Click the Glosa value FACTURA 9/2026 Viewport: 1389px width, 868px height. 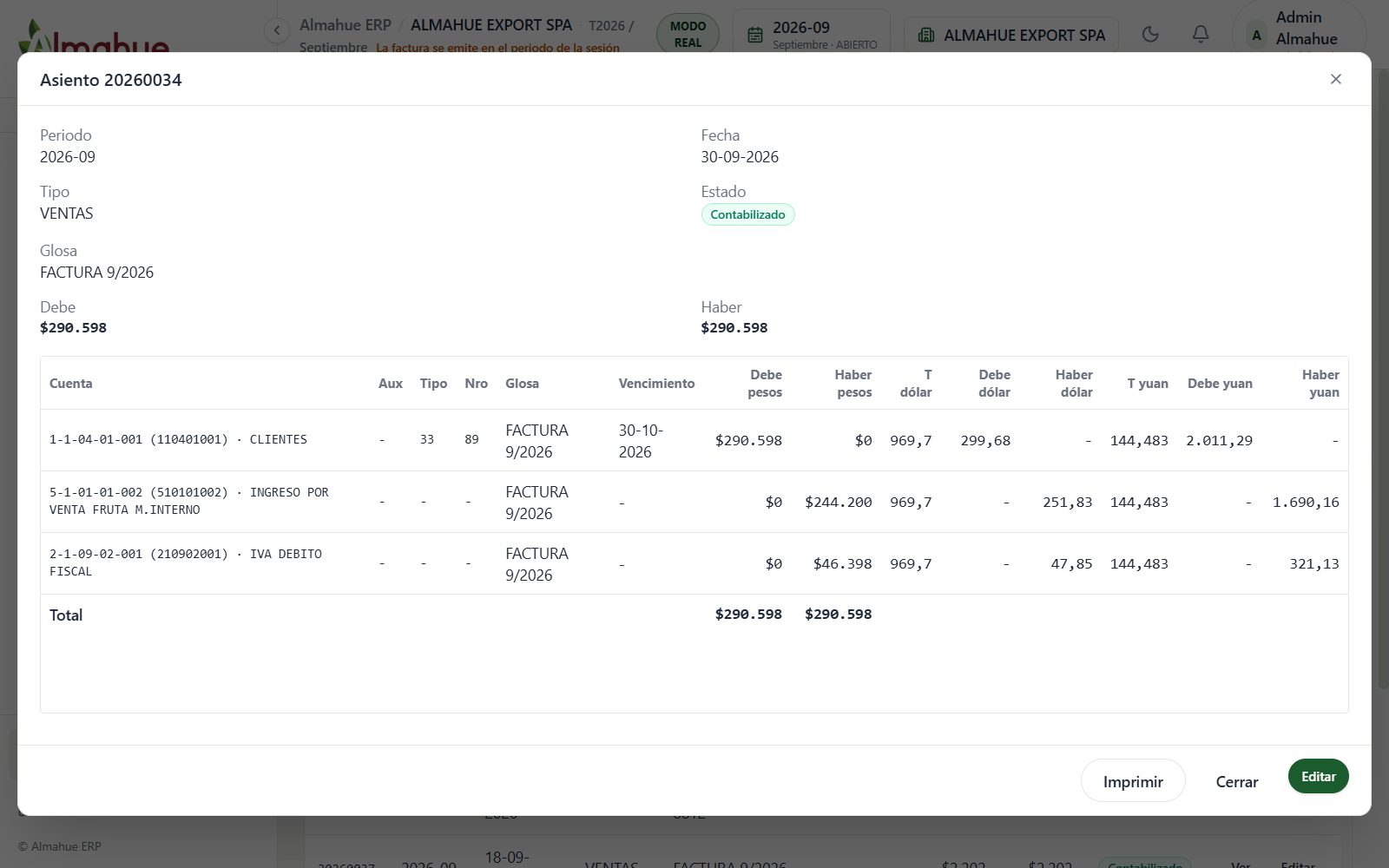point(96,272)
